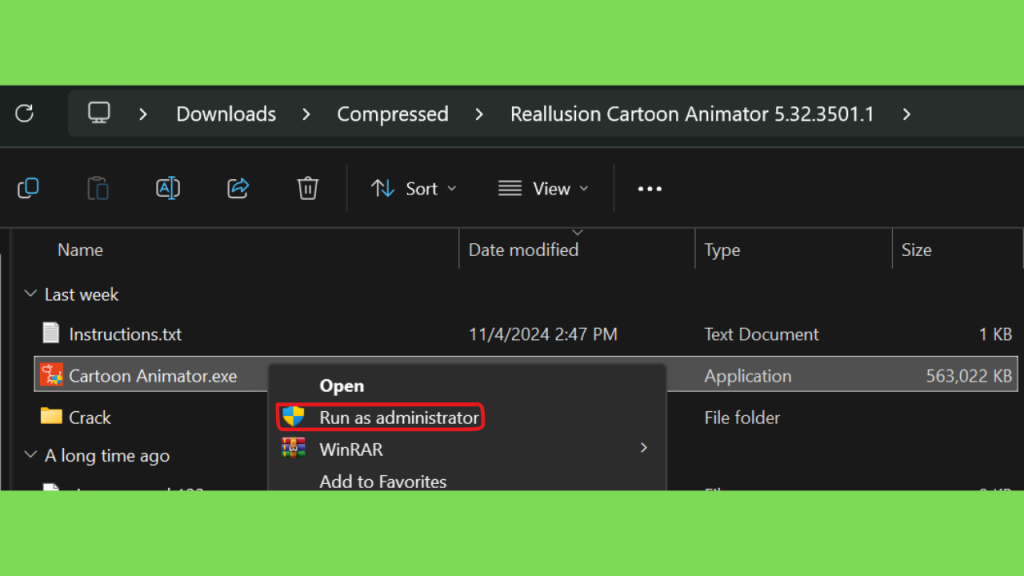Click the Delete trash icon

click(x=308, y=189)
